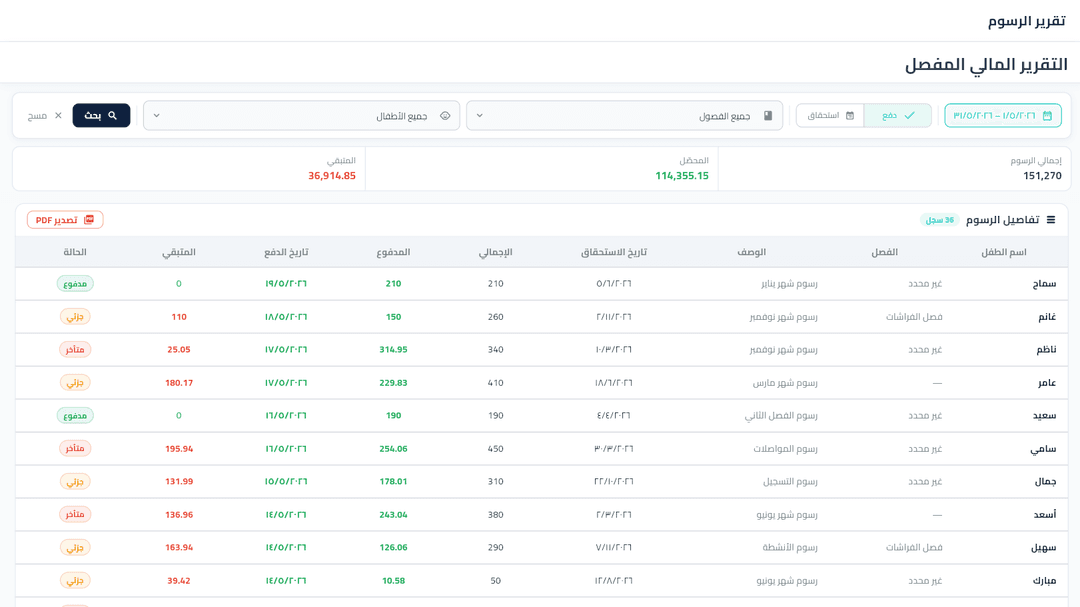Viewport: 1080px width, 607px height.
Task: Click the calendar icon in date range field
Action: coord(1047,116)
